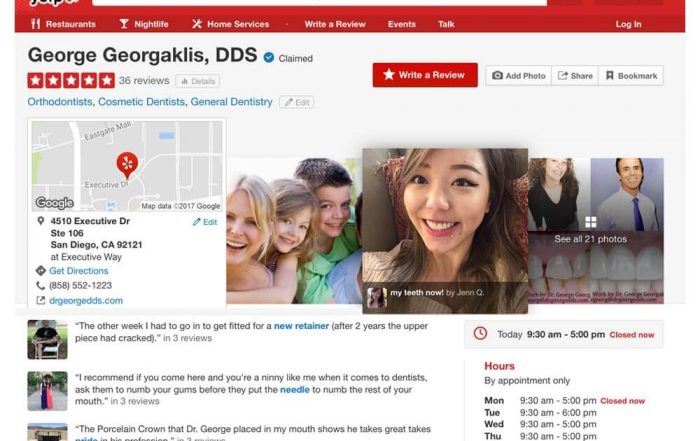Click the fork and knife Restaurants icon
Viewport: 700px width, 441px height.
[x=36, y=24]
